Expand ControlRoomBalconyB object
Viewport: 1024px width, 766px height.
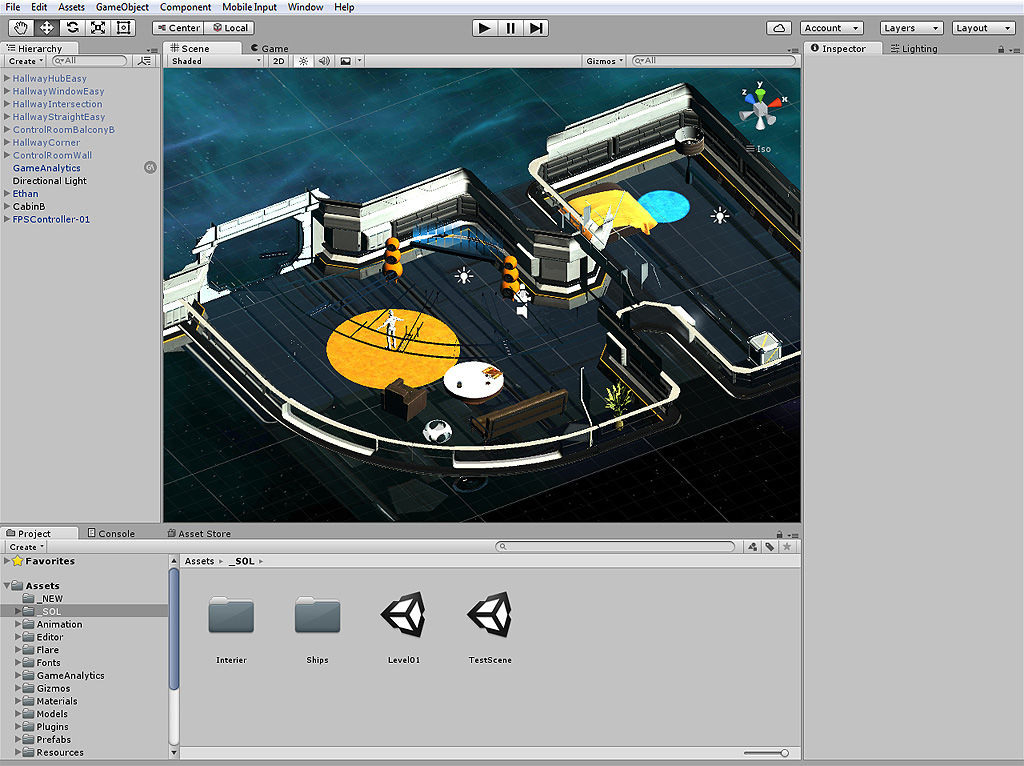point(7,129)
